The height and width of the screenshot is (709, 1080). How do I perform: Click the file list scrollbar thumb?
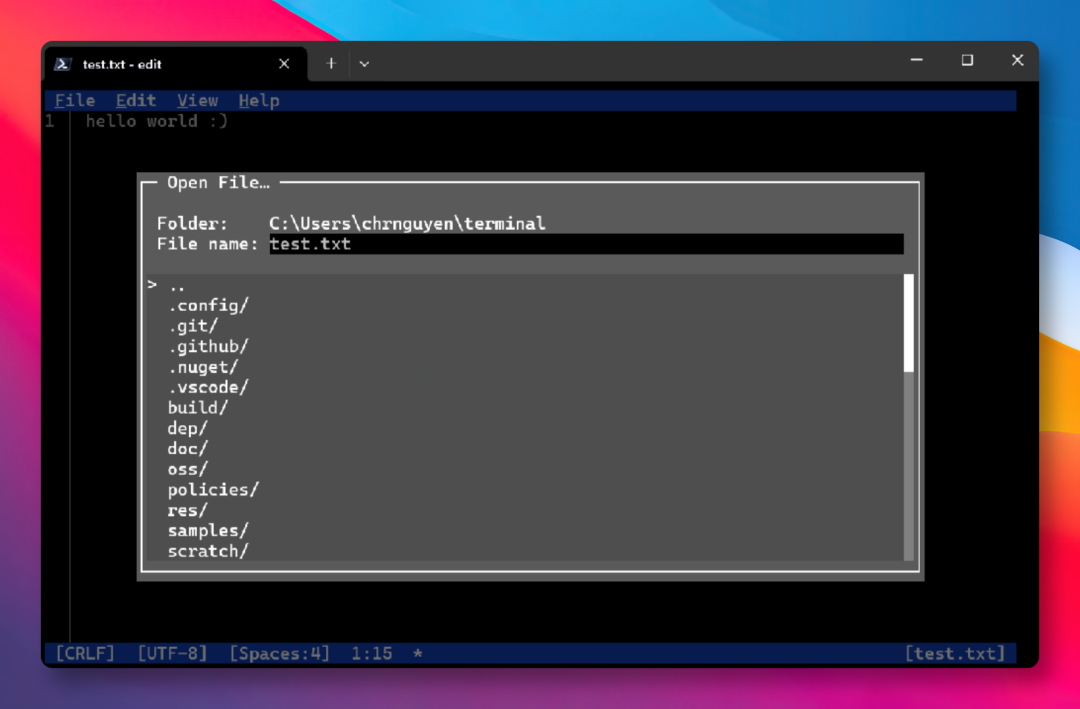point(908,323)
